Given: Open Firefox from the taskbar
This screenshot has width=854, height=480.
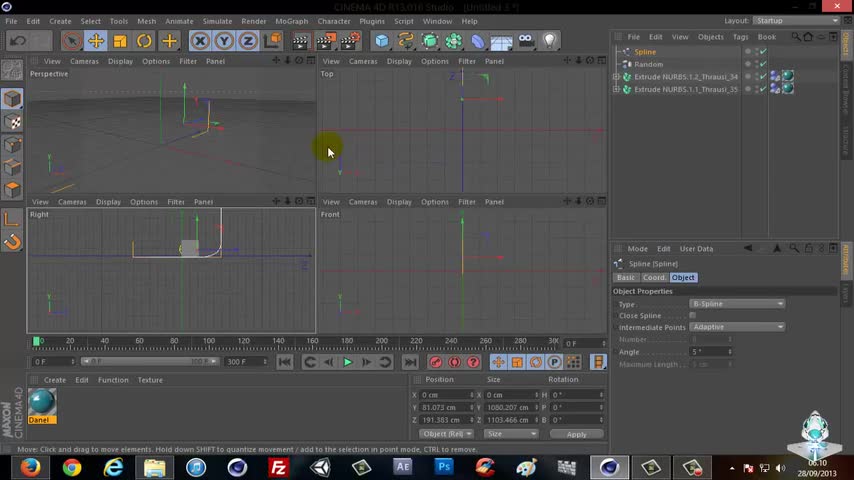Looking at the screenshot, I should pyautogui.click(x=30, y=467).
